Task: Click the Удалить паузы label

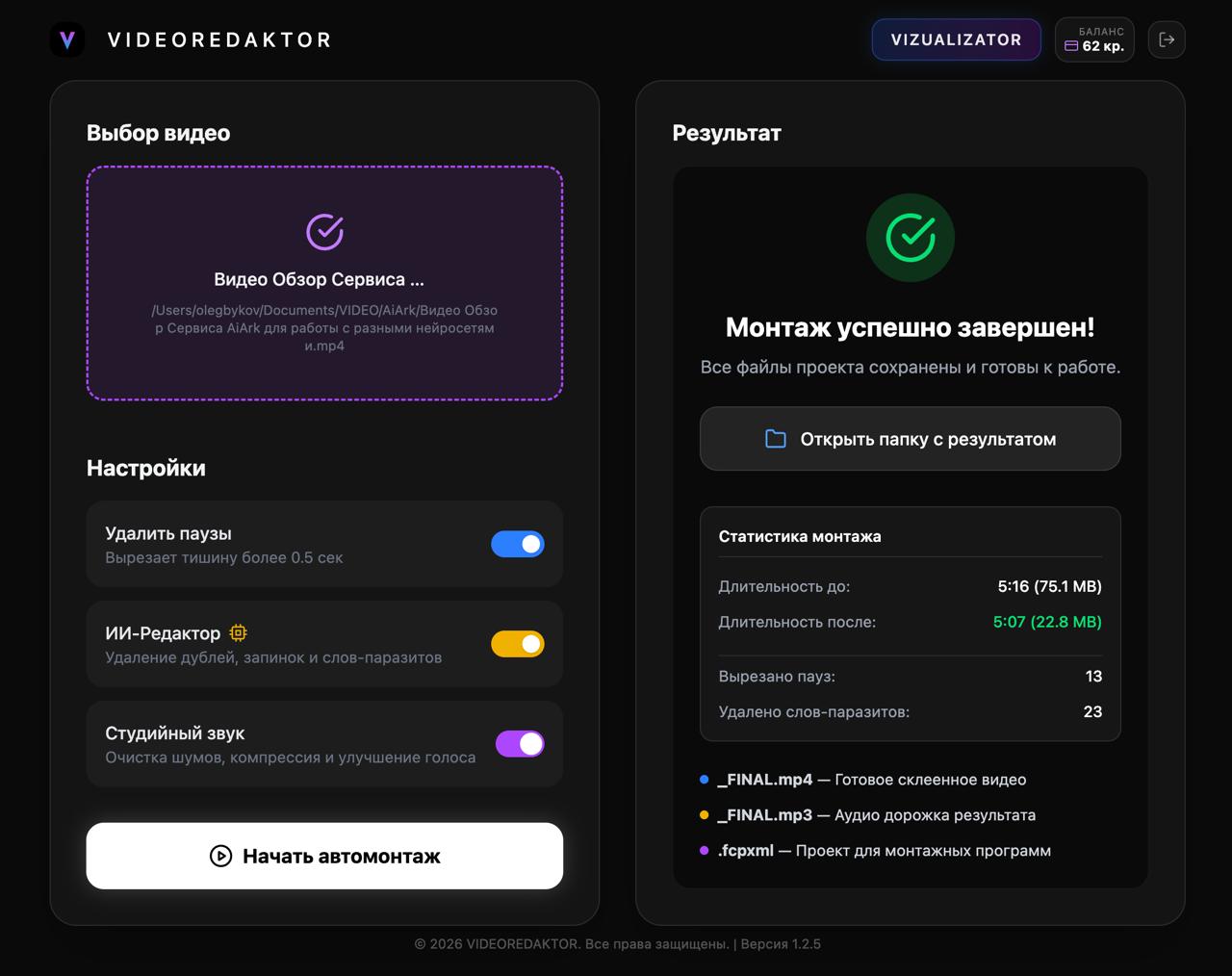Action: coord(168,533)
